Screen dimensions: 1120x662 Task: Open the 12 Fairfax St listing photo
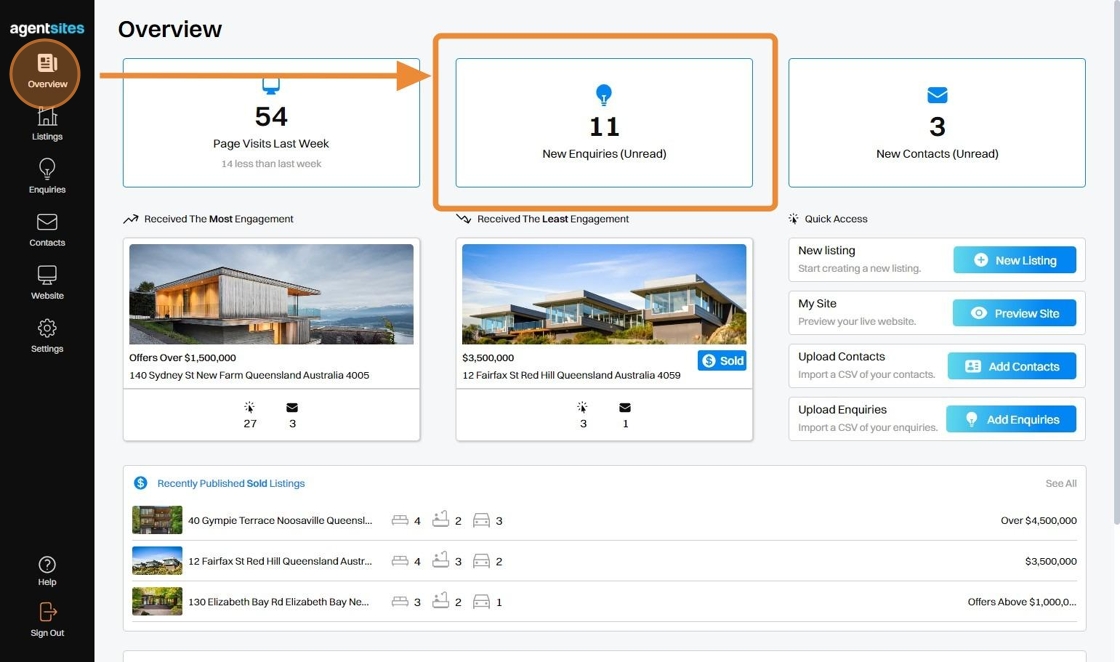click(x=604, y=294)
